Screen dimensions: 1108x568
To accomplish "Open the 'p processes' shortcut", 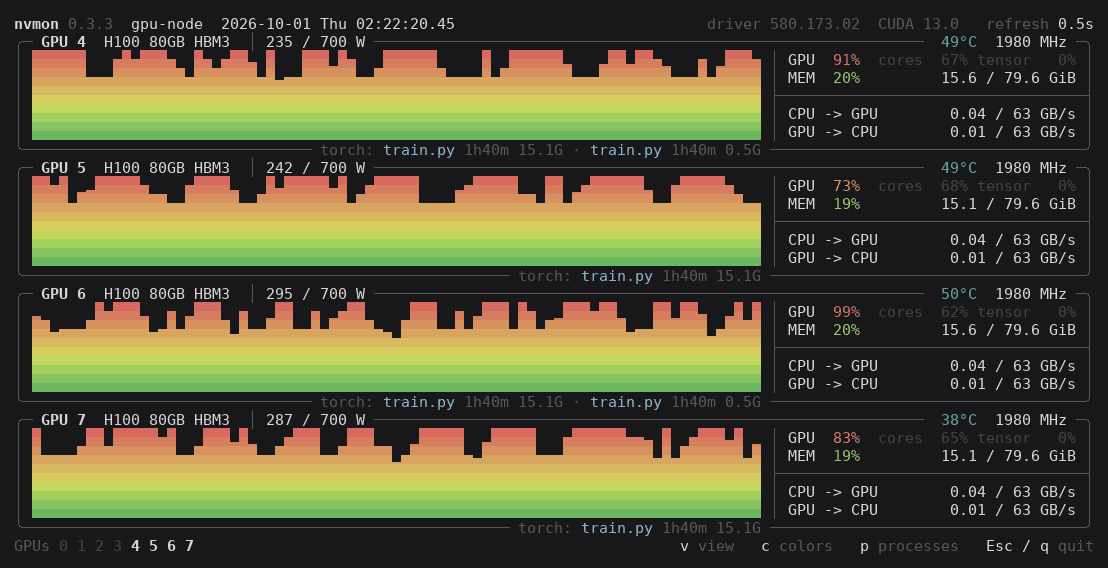I will click(x=909, y=546).
